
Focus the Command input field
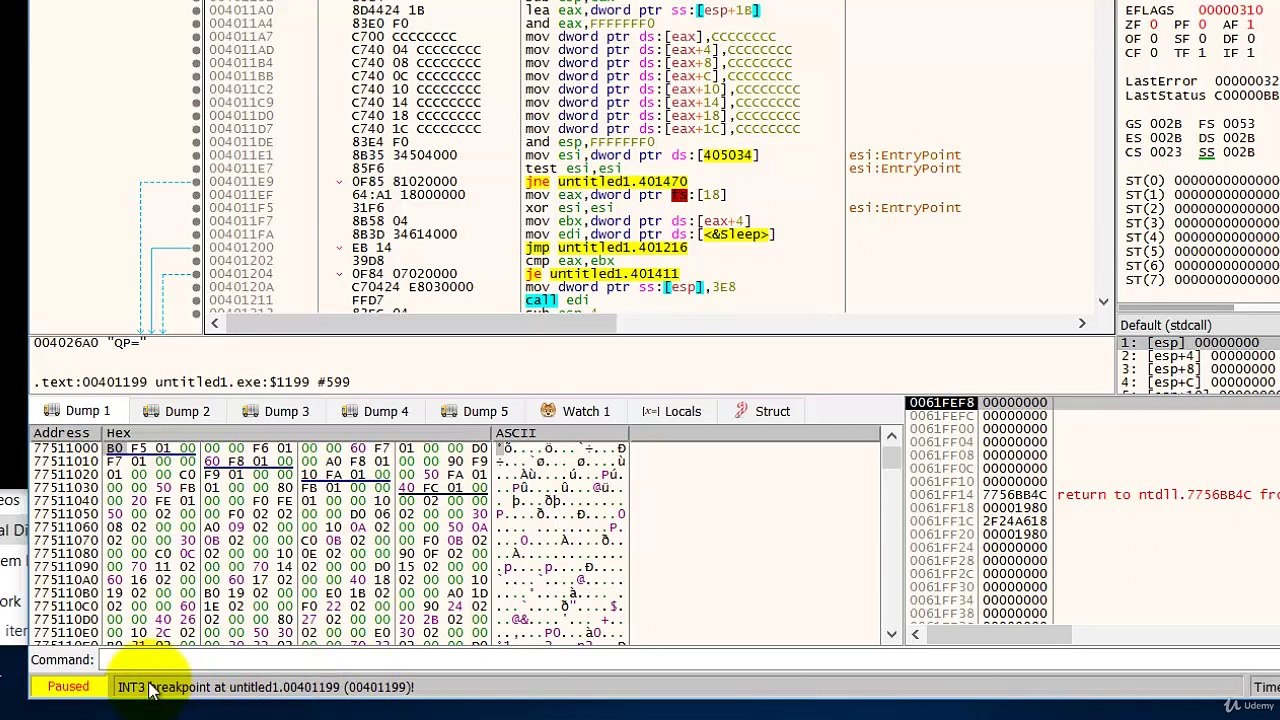688,660
